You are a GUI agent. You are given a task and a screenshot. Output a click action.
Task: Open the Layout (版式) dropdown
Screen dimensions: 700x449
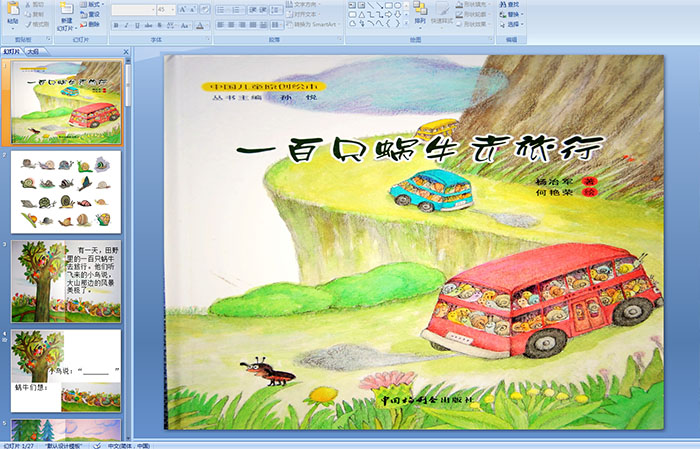(92, 4)
